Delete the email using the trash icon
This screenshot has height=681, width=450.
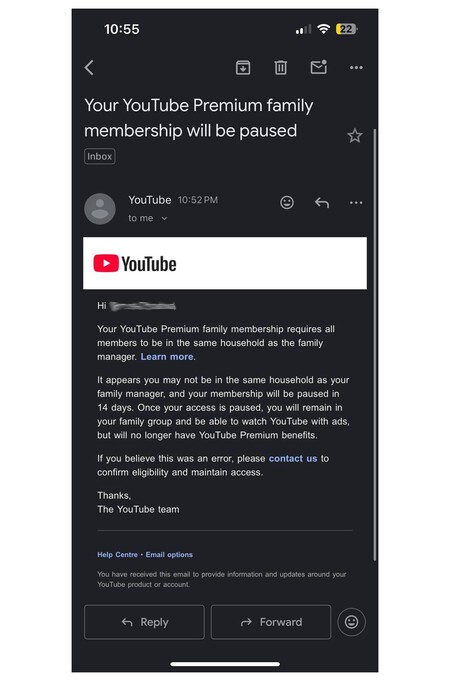(x=281, y=68)
